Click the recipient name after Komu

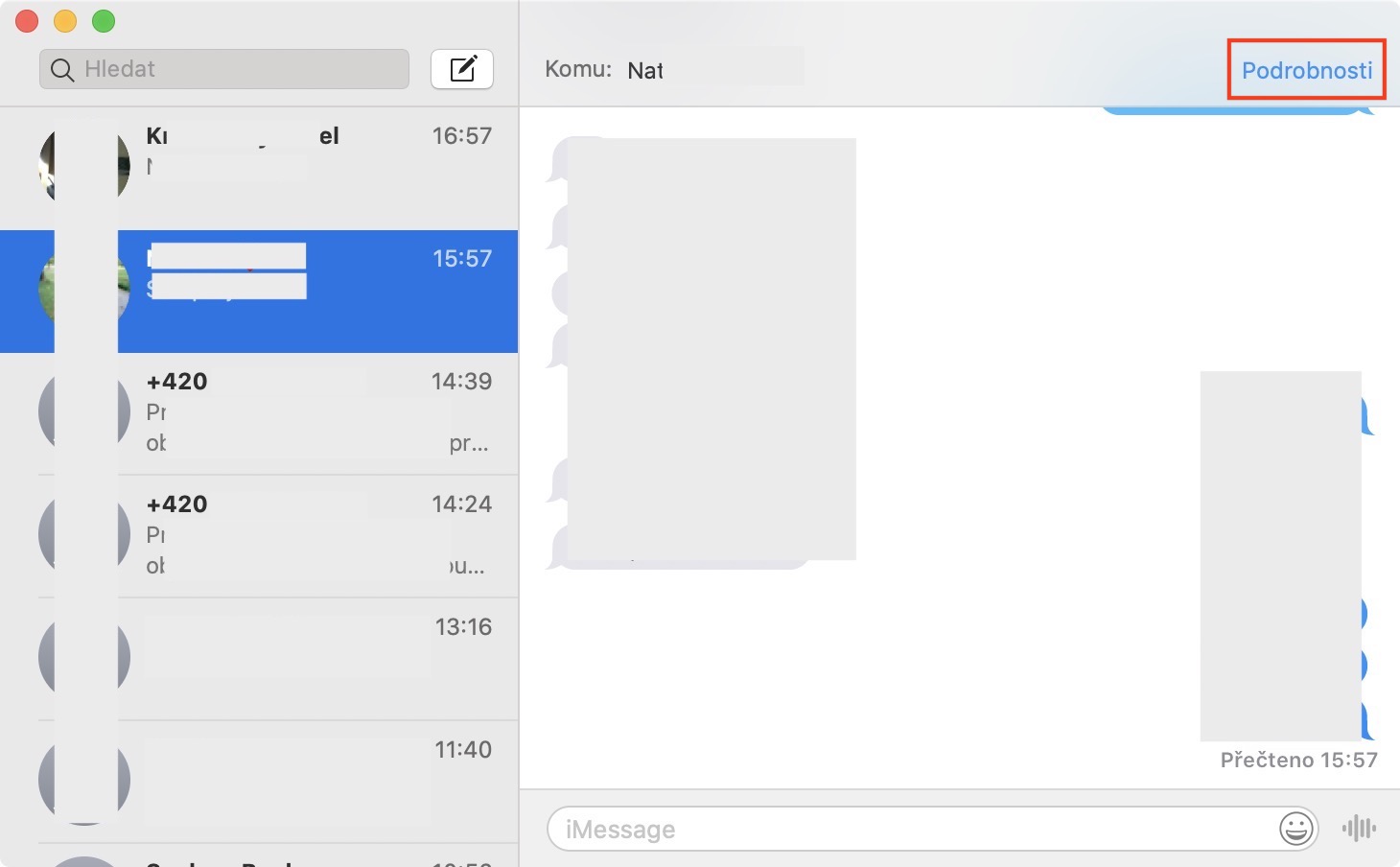pos(645,70)
